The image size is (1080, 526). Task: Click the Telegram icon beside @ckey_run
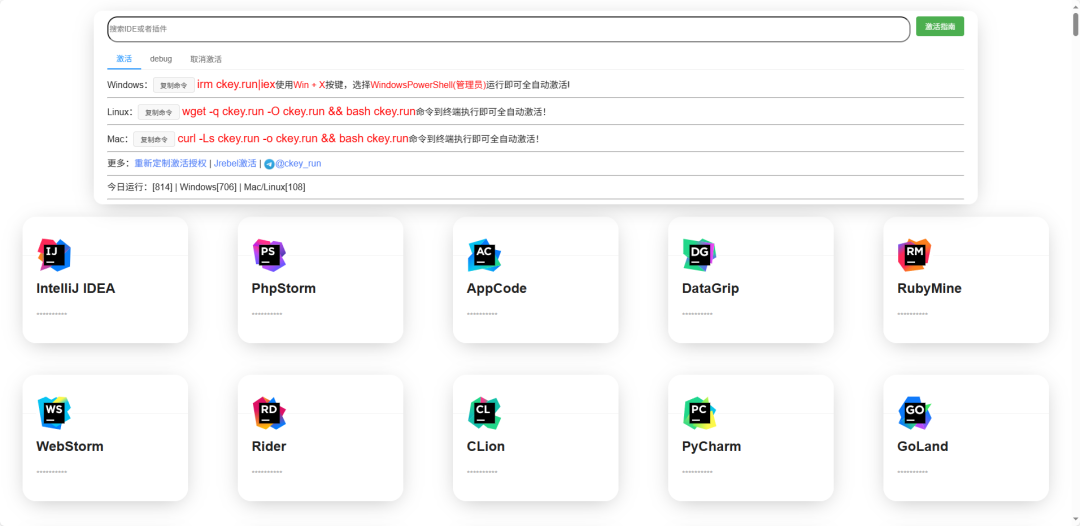click(269, 164)
